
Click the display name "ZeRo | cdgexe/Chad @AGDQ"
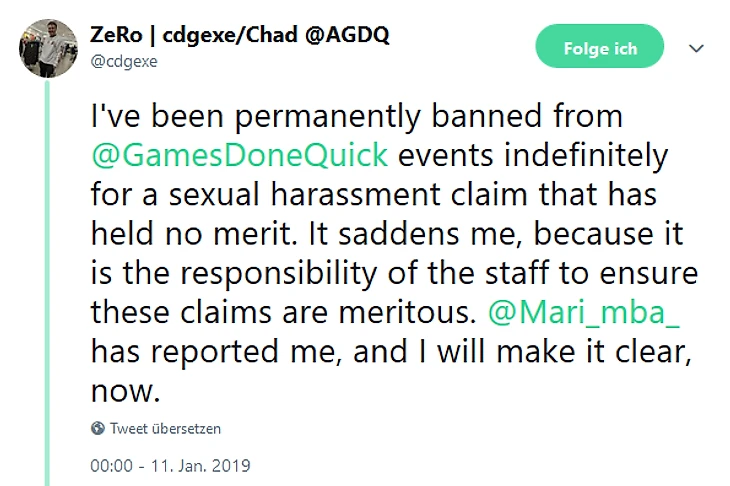[x=240, y=35]
